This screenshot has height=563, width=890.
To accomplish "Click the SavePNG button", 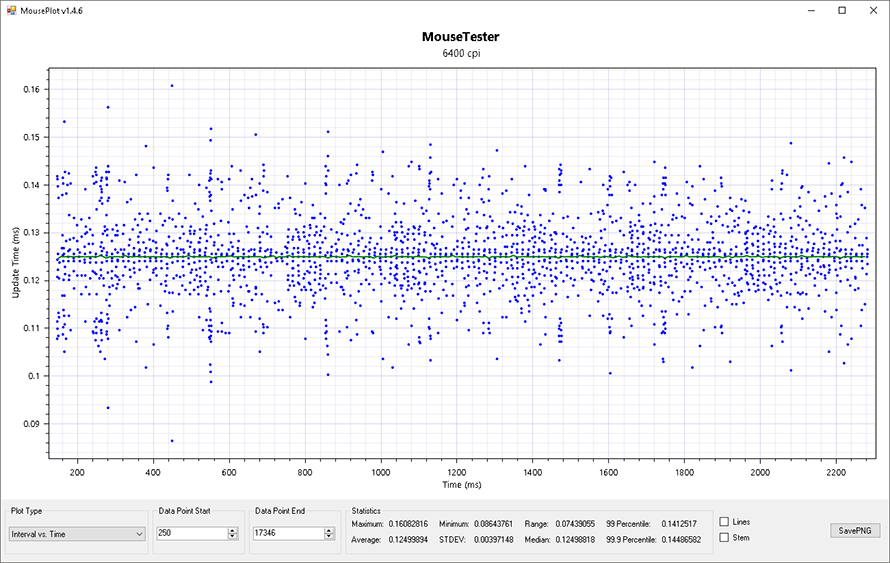I will click(x=855, y=531).
